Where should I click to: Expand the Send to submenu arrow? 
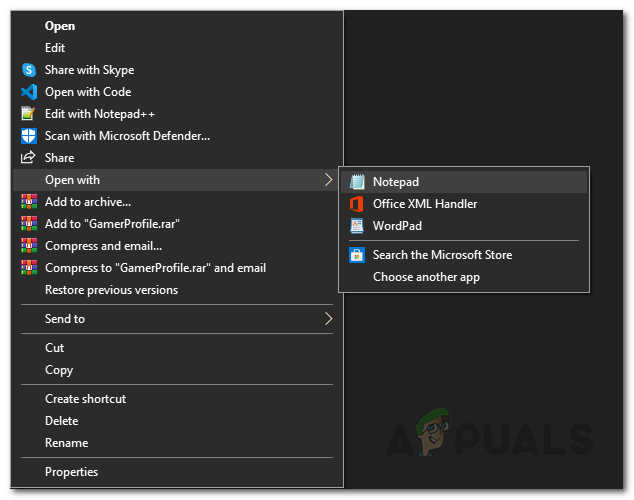328,319
